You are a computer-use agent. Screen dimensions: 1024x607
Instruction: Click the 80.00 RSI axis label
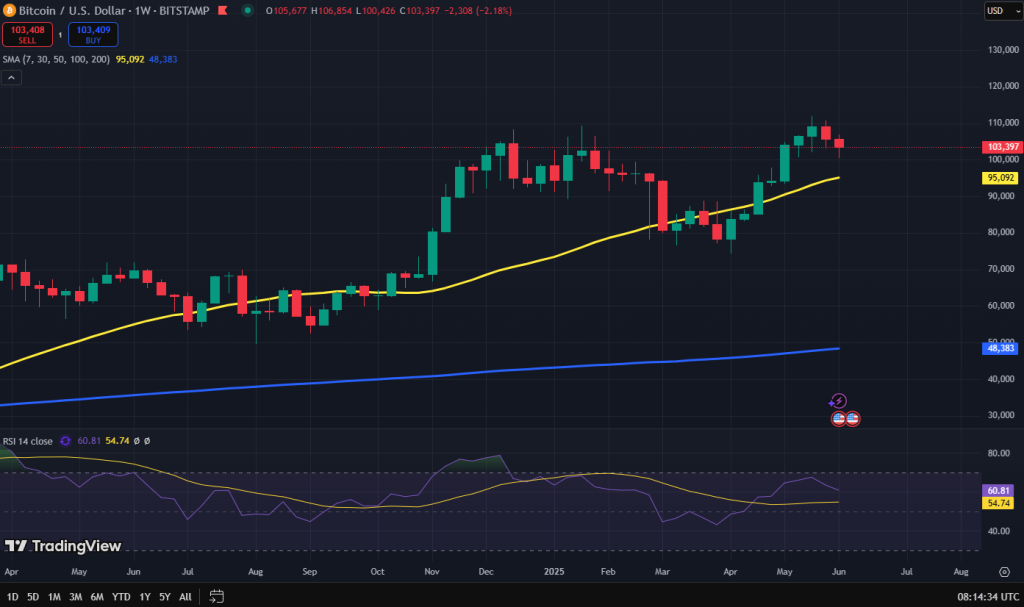click(x=999, y=453)
